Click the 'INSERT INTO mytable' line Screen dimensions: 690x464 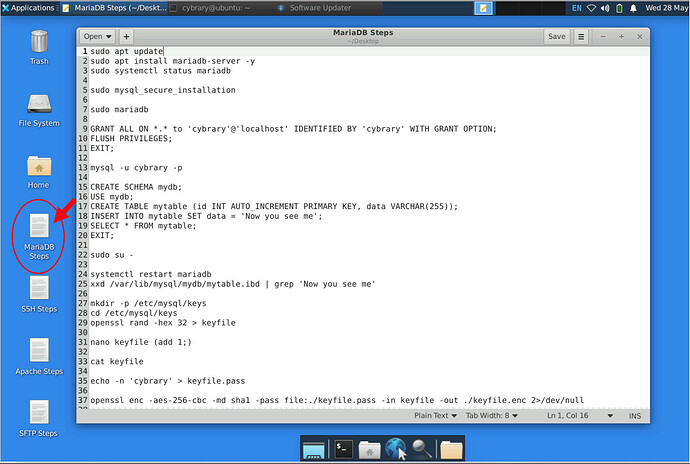click(206, 216)
